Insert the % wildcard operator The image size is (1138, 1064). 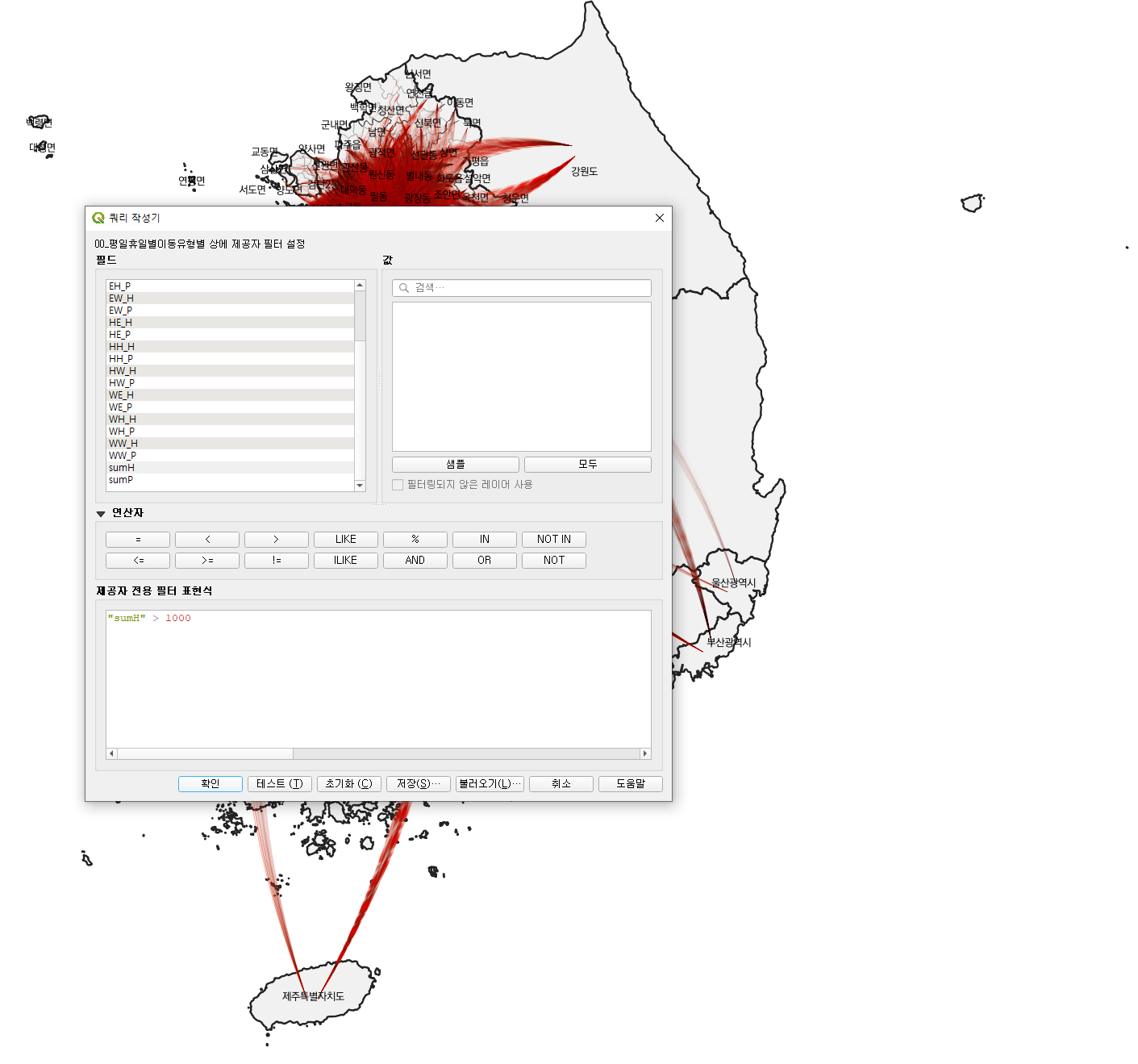[x=415, y=540]
